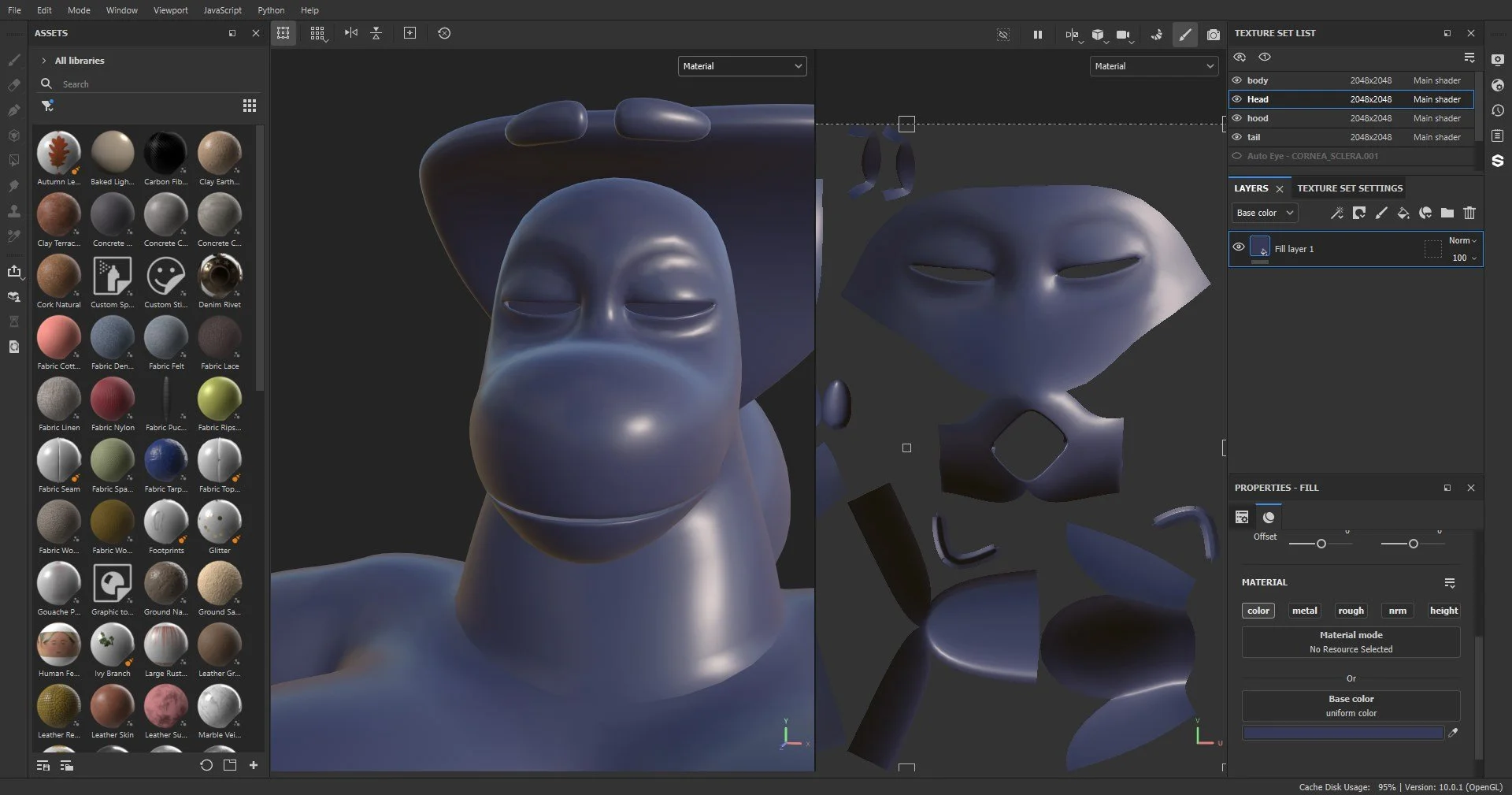Open the left viewport Material dropdown

[742, 66]
